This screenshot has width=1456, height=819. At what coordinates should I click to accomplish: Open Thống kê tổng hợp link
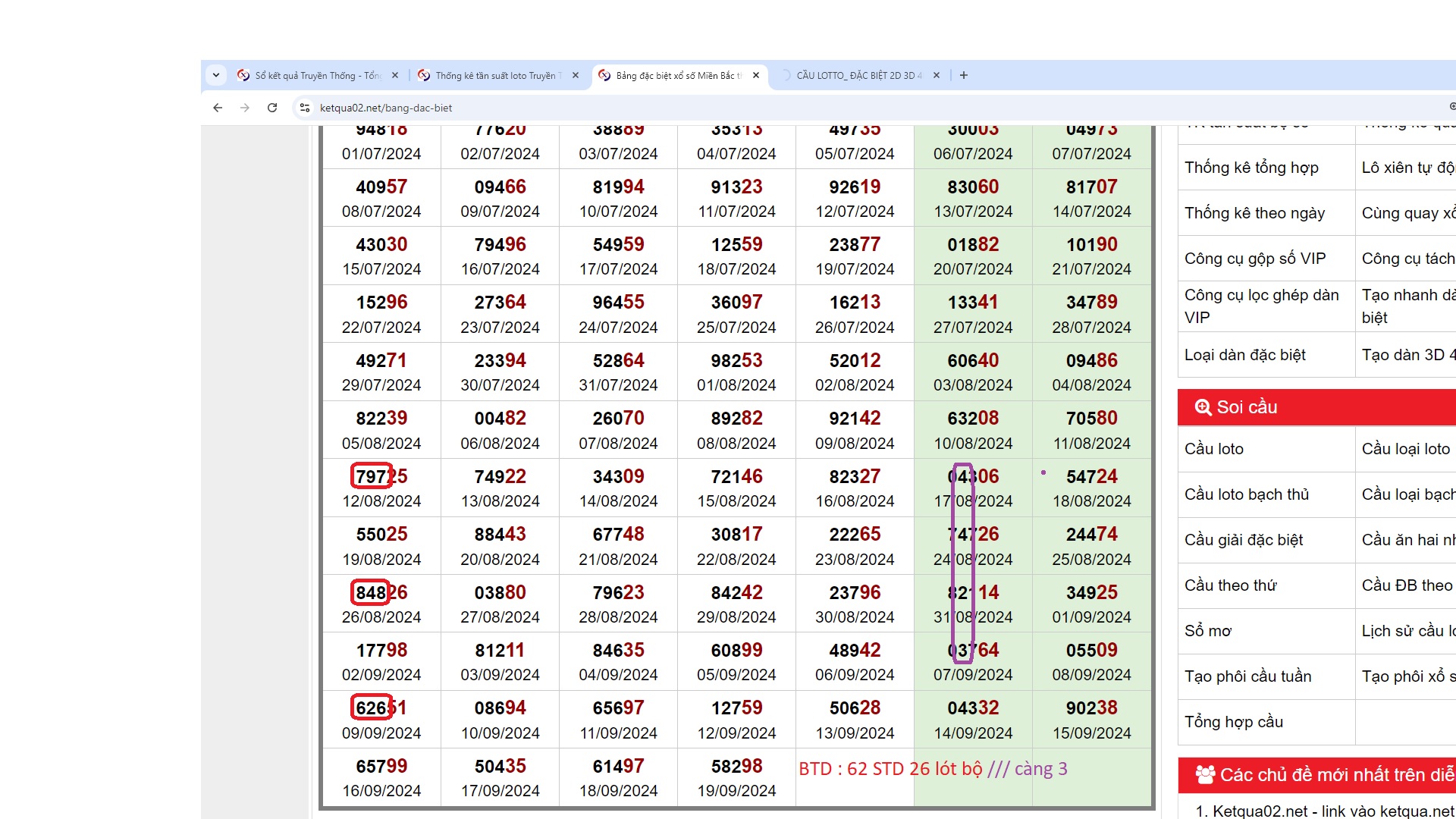[x=1251, y=168]
